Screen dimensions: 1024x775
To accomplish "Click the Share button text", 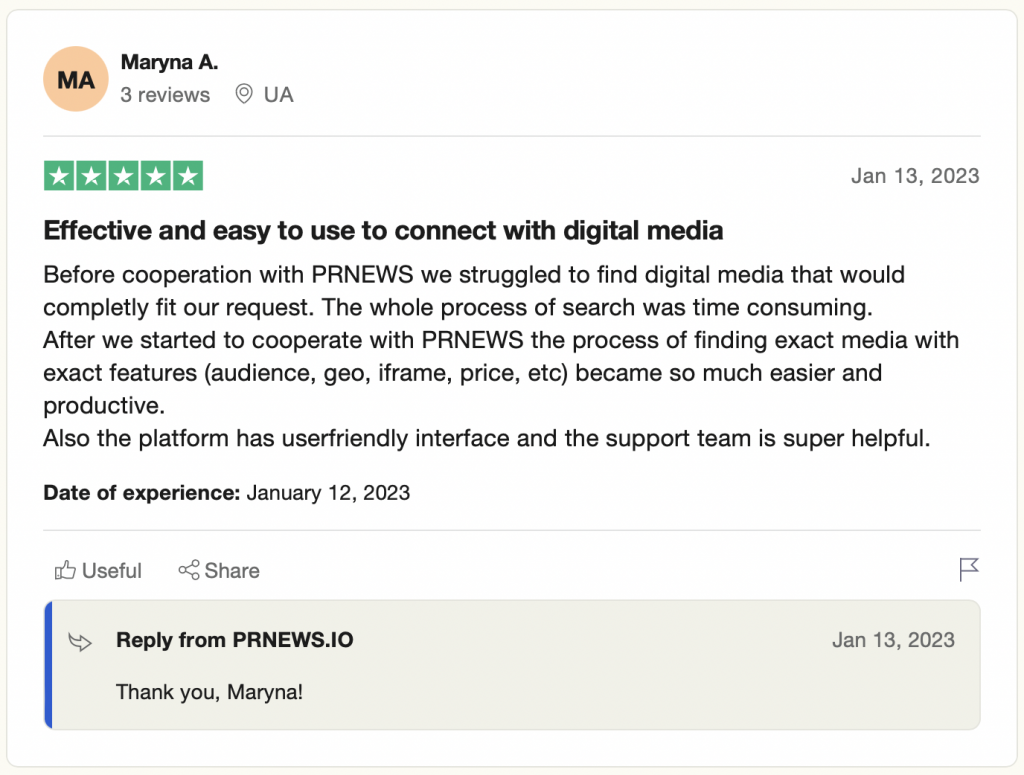I will [x=232, y=571].
